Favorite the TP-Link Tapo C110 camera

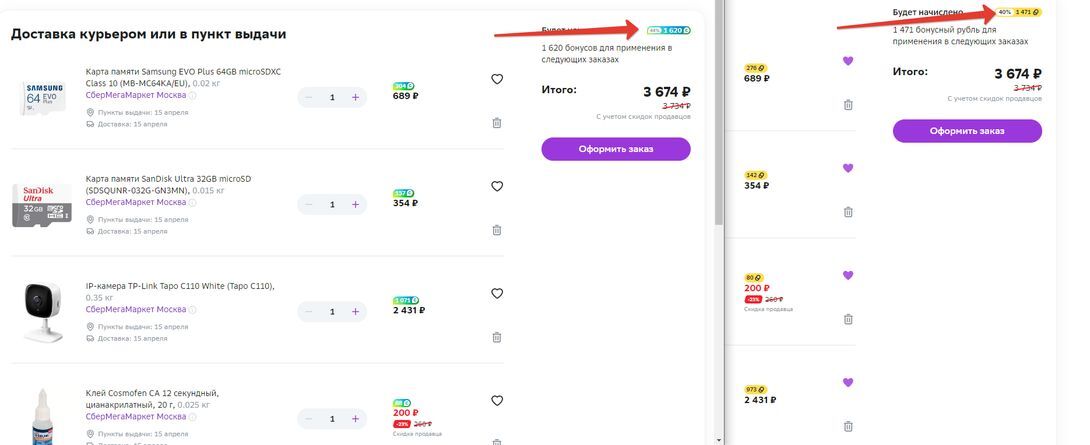click(x=496, y=293)
